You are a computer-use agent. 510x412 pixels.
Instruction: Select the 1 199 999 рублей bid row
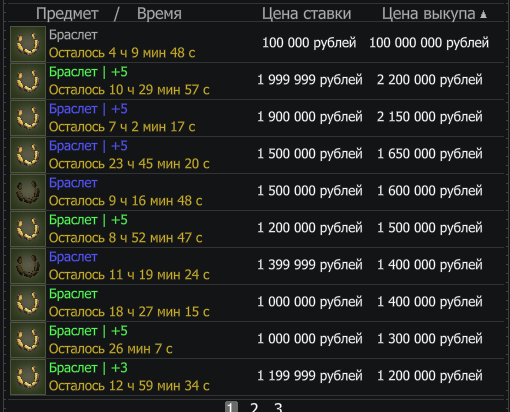[x=257, y=377]
